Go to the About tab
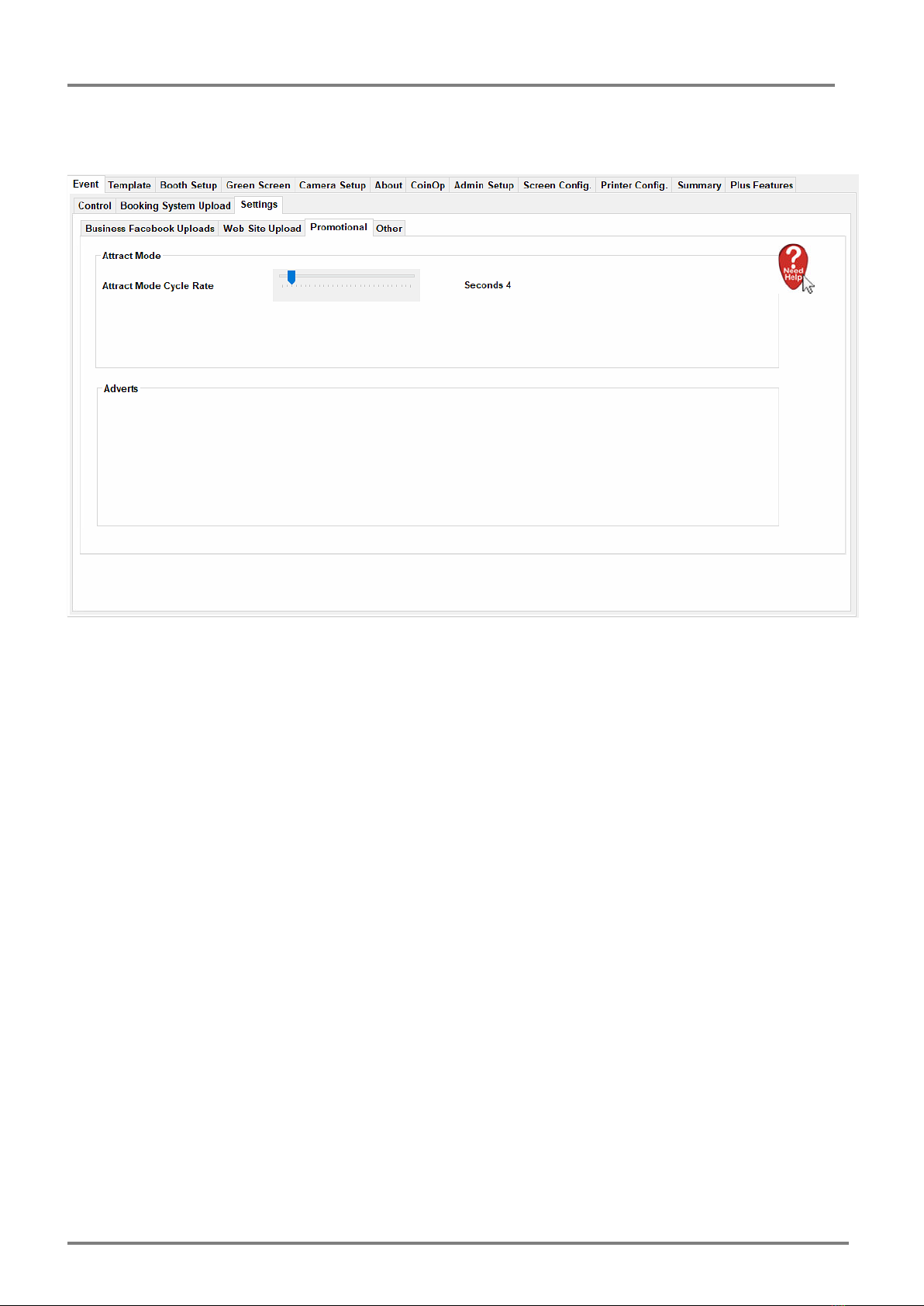This screenshot has height=1306, width=924. (x=388, y=185)
